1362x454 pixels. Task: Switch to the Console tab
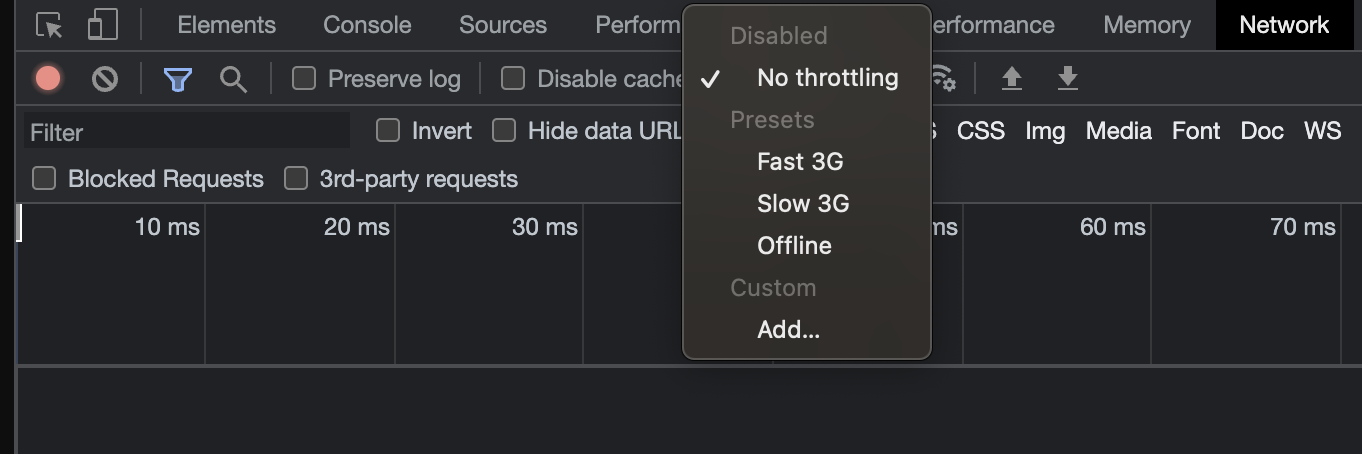tap(367, 25)
